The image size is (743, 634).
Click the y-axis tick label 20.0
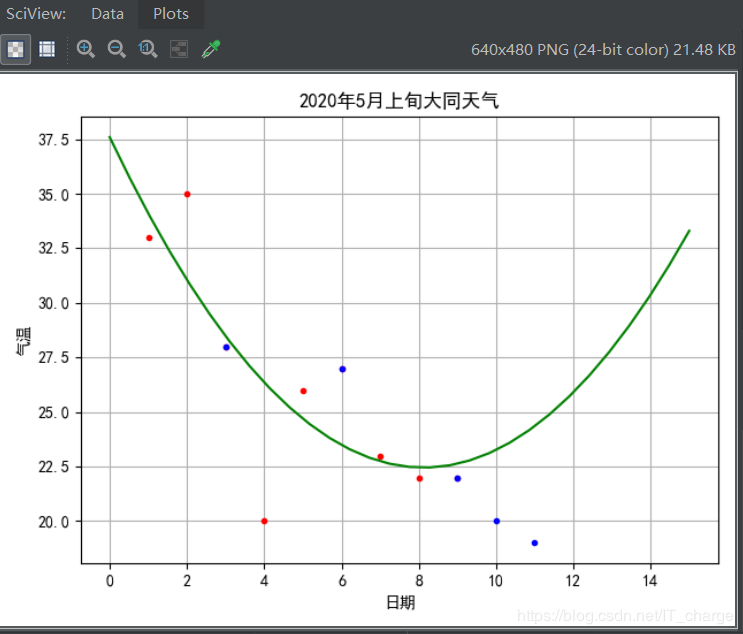click(54, 522)
